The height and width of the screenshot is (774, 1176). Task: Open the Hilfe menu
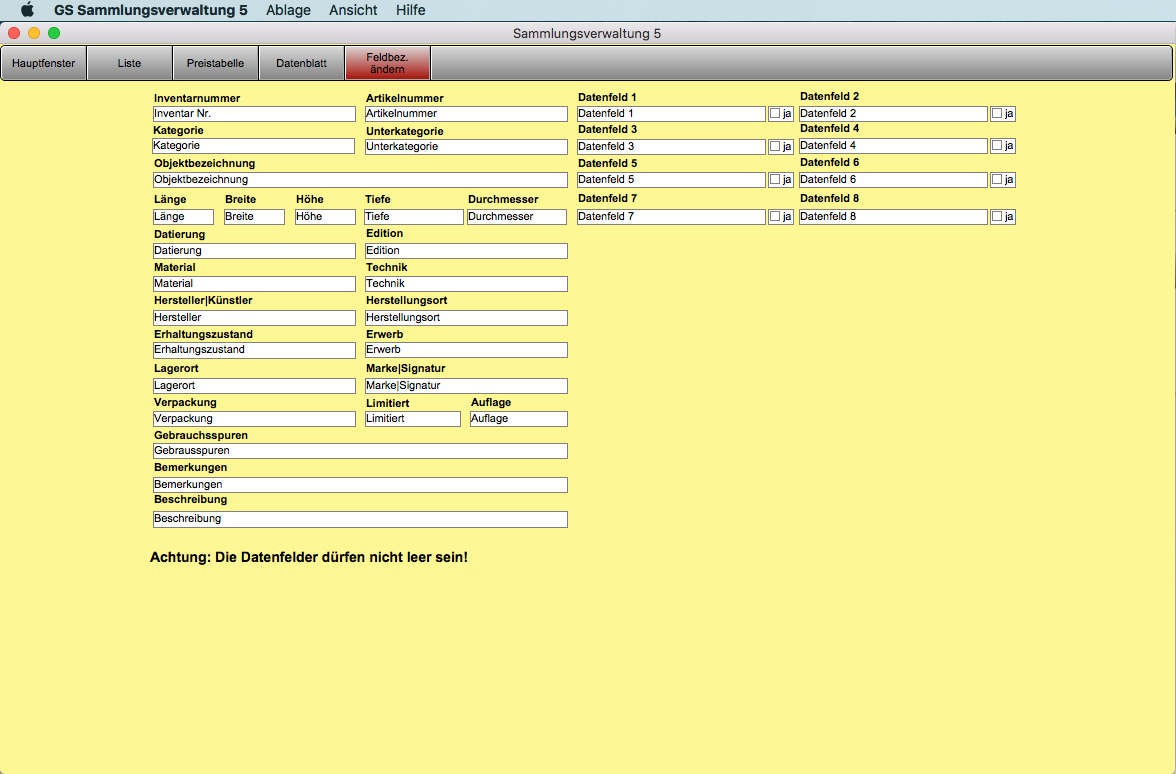pos(410,10)
